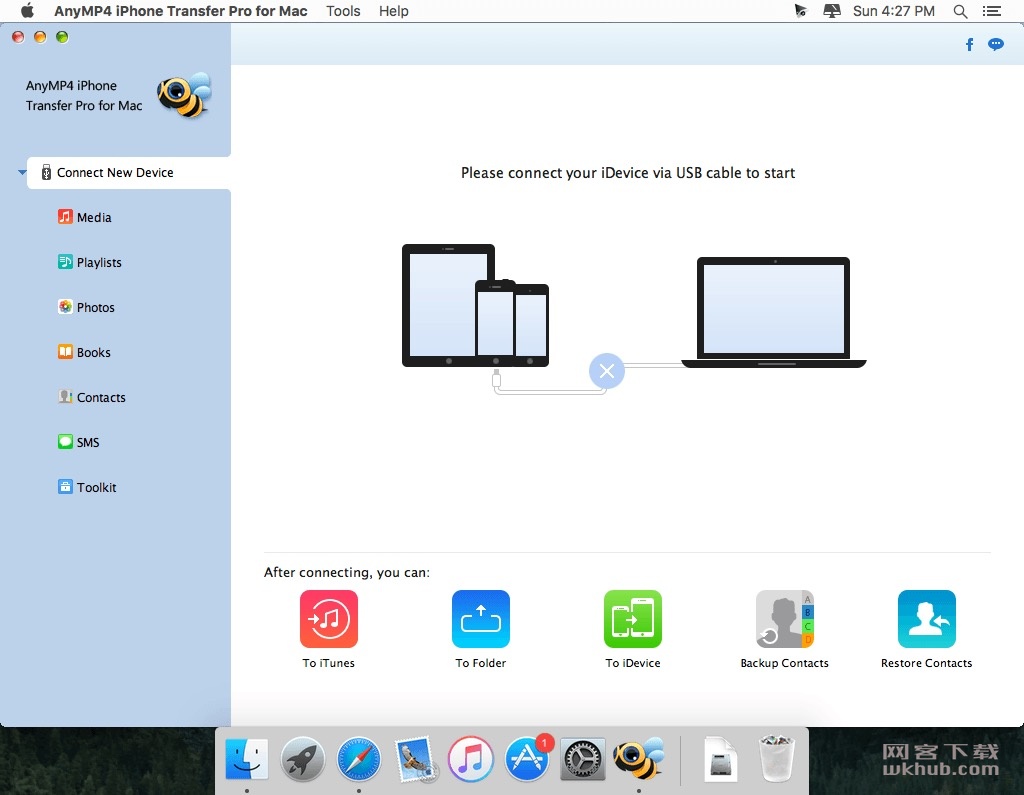Image resolution: width=1024 pixels, height=795 pixels.
Task: Click the disconnected X cable indicator
Action: coord(607,371)
